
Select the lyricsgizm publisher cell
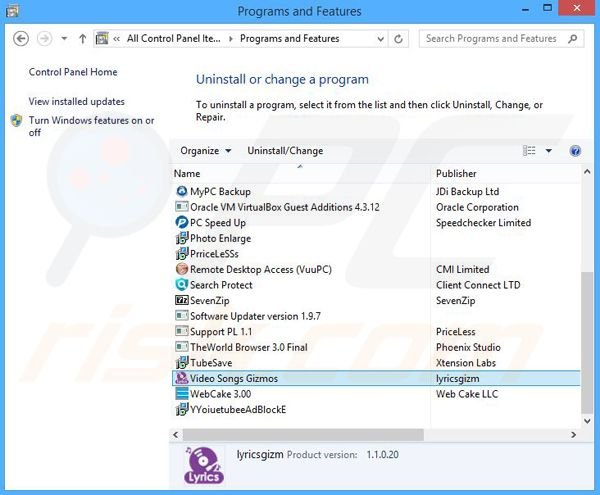[x=457, y=378]
